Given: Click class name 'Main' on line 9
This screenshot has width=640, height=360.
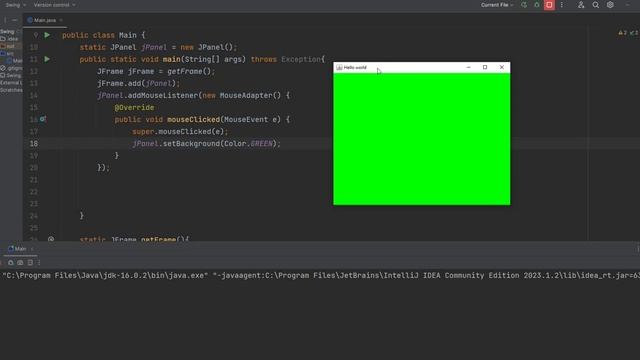Looking at the screenshot, I should point(128,36).
